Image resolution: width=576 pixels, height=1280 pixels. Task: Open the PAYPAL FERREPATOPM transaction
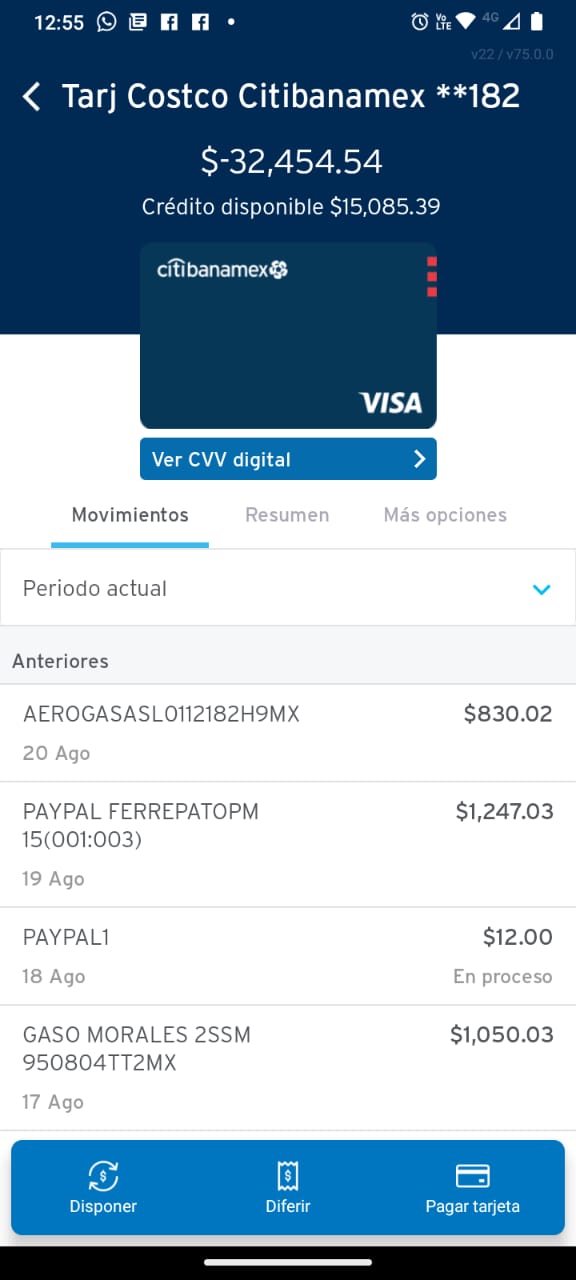pos(288,845)
